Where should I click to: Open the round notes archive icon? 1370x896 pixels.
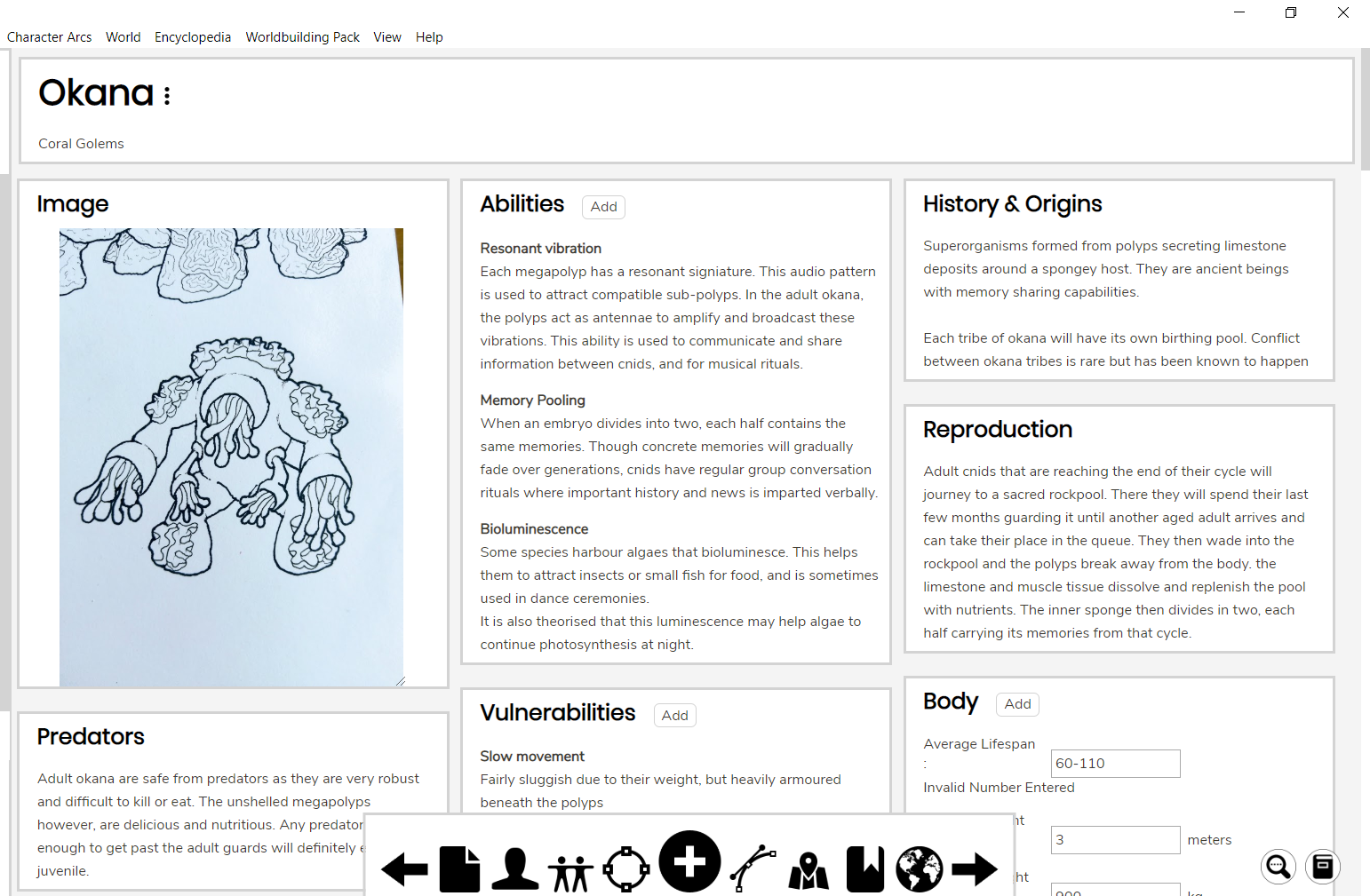(x=1323, y=866)
